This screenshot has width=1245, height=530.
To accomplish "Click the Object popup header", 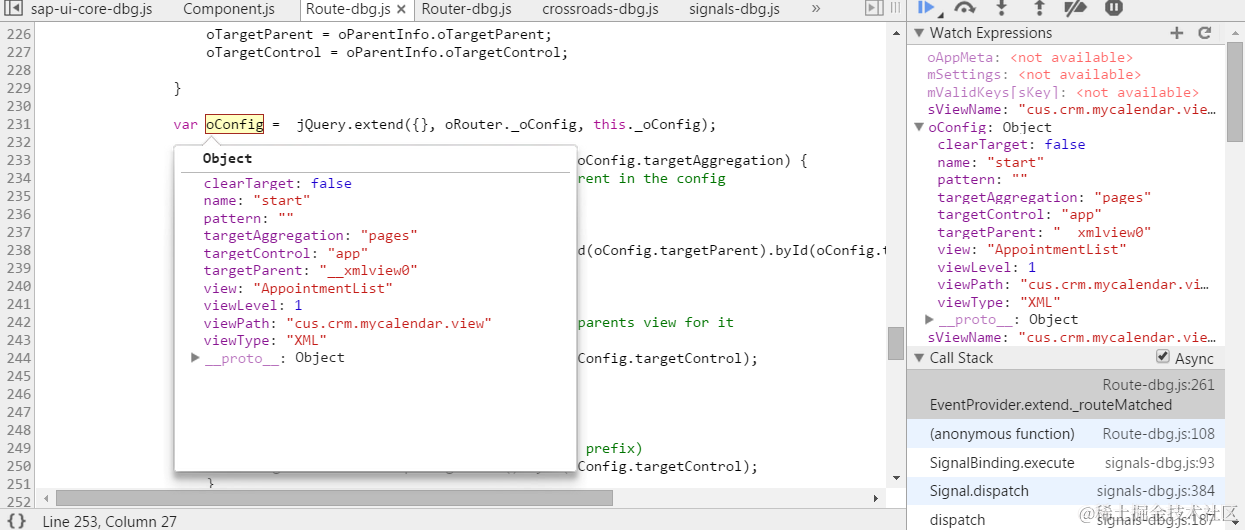I will (227, 158).
